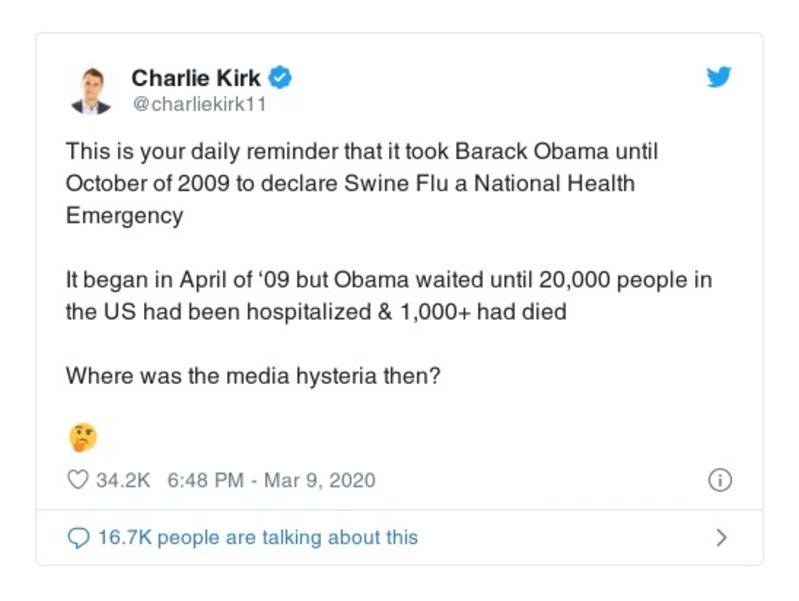Click the Twitter bird logo

click(x=718, y=77)
